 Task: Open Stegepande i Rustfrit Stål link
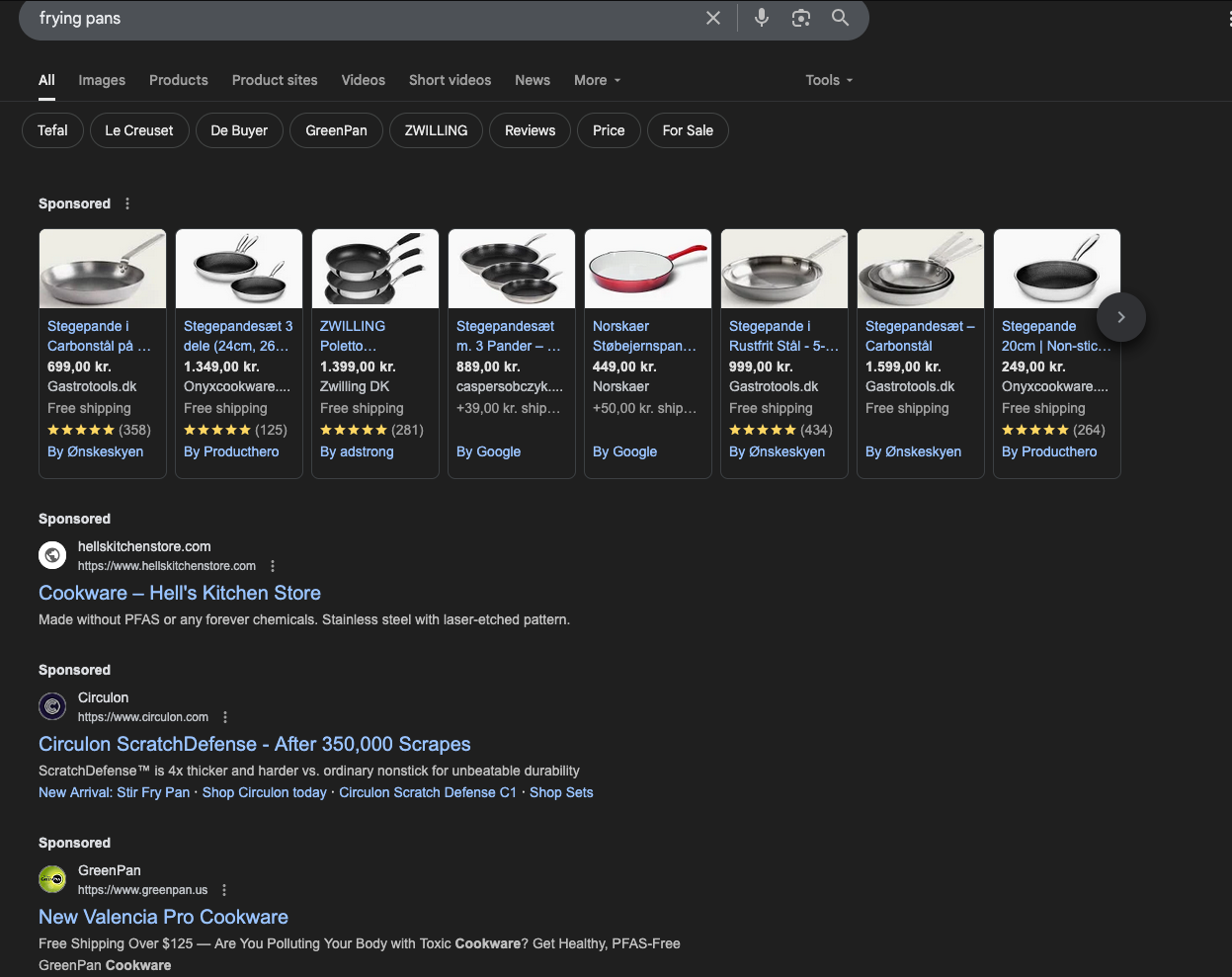tap(783, 336)
